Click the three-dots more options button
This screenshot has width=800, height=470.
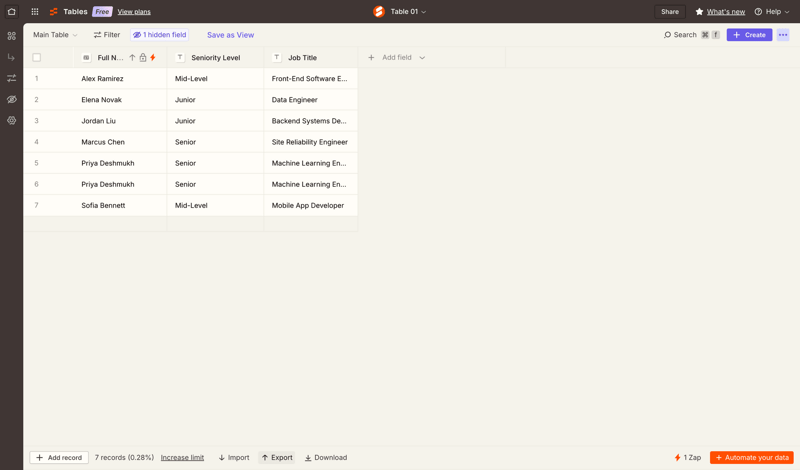tap(783, 35)
